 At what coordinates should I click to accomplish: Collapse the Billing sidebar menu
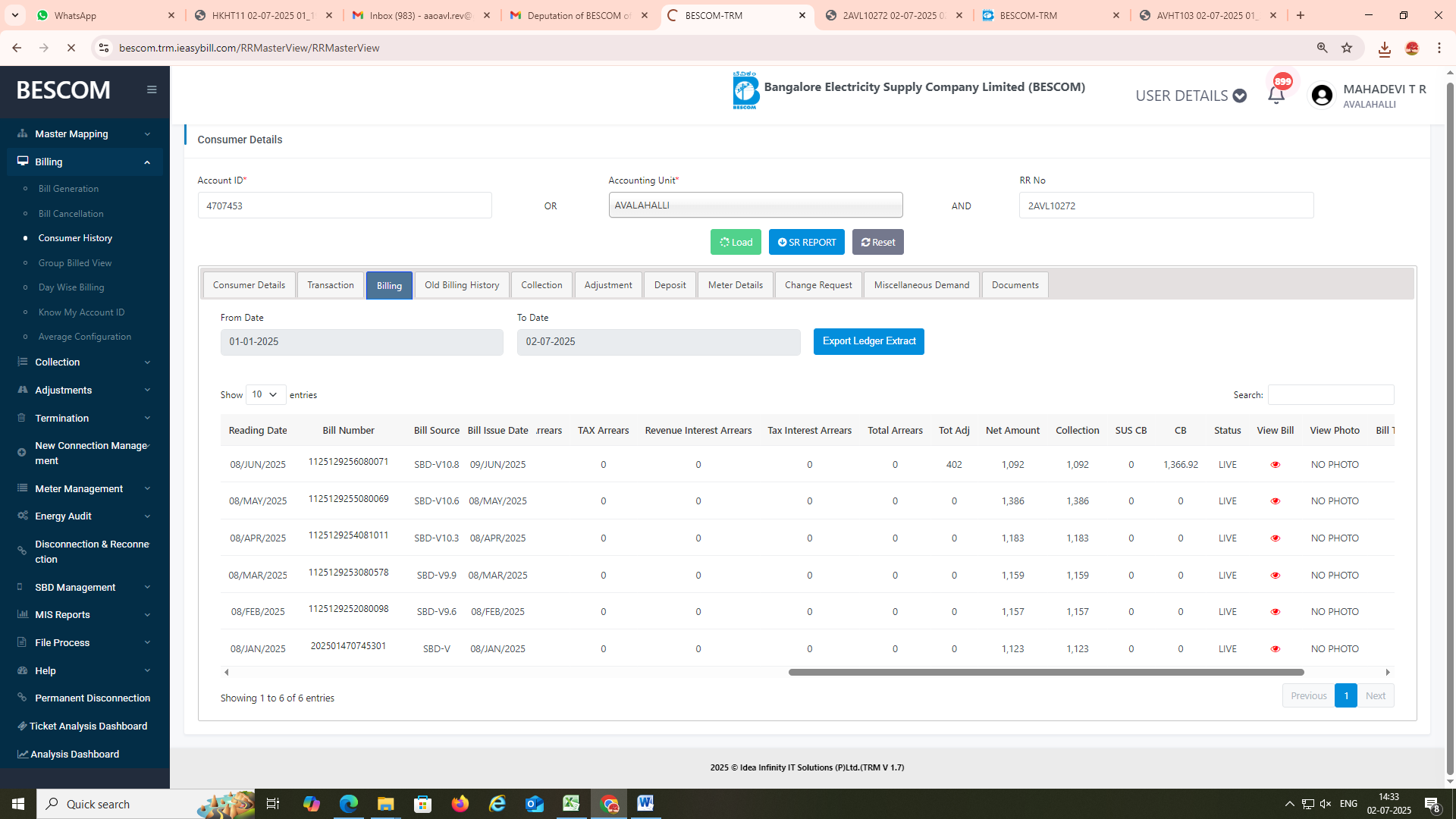[85, 162]
